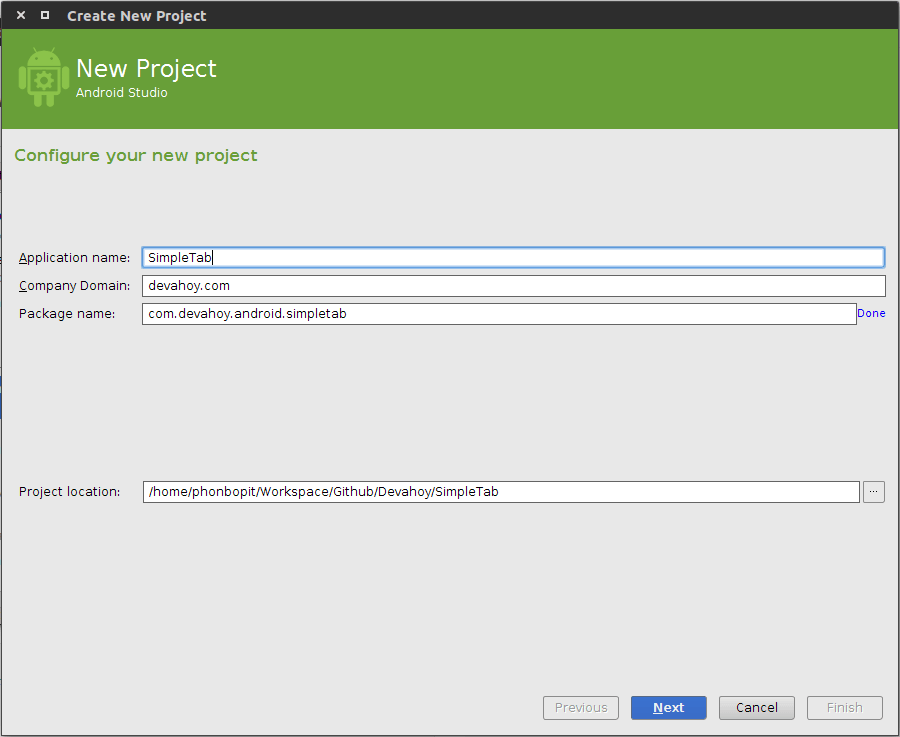Click the 'Company Domain:' label
Screen dimensions: 900x737
pos(75,286)
